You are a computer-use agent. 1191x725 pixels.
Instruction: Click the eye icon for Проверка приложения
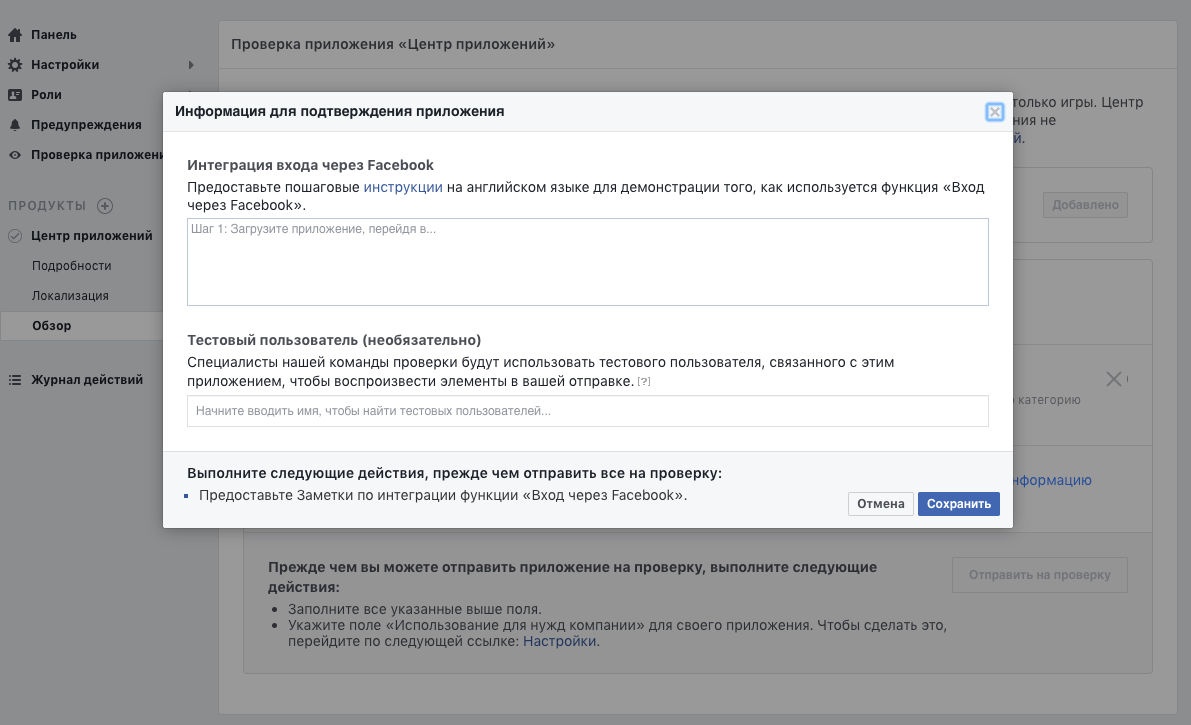(x=14, y=155)
